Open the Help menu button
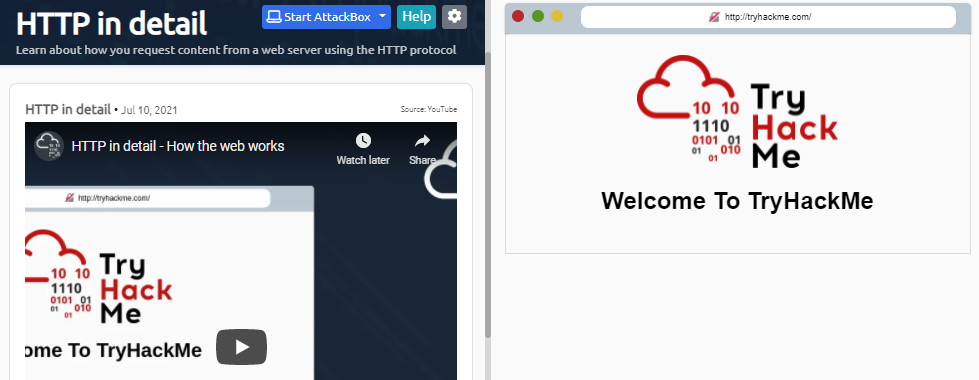The width and height of the screenshot is (979, 380). [x=416, y=17]
